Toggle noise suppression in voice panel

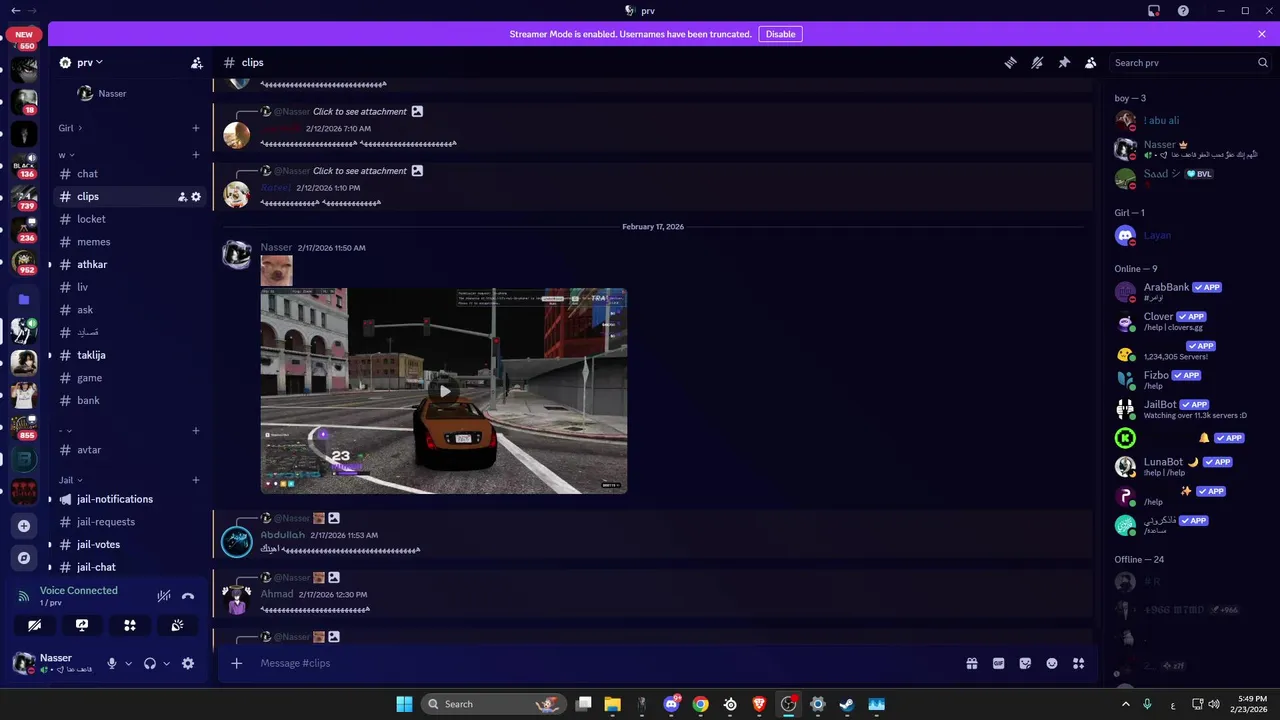click(x=164, y=596)
